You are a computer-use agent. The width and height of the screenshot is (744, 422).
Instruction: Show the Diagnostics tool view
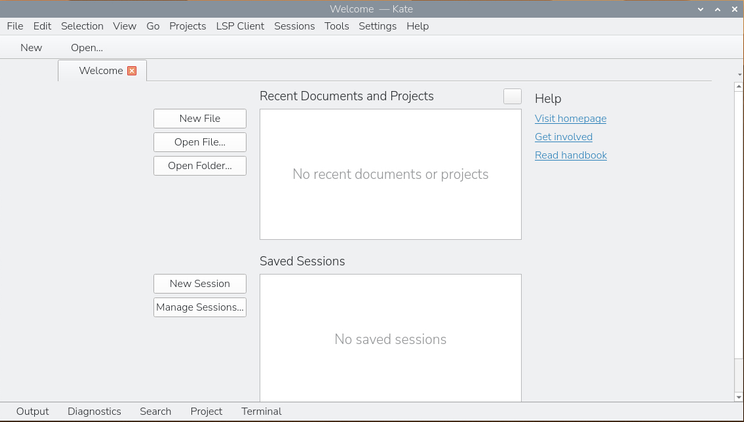pyautogui.click(x=94, y=412)
